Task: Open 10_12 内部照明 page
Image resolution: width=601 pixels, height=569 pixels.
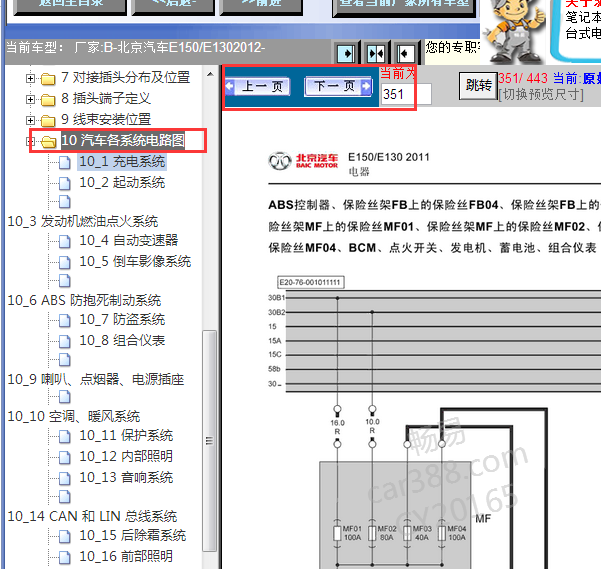Action: (126, 457)
